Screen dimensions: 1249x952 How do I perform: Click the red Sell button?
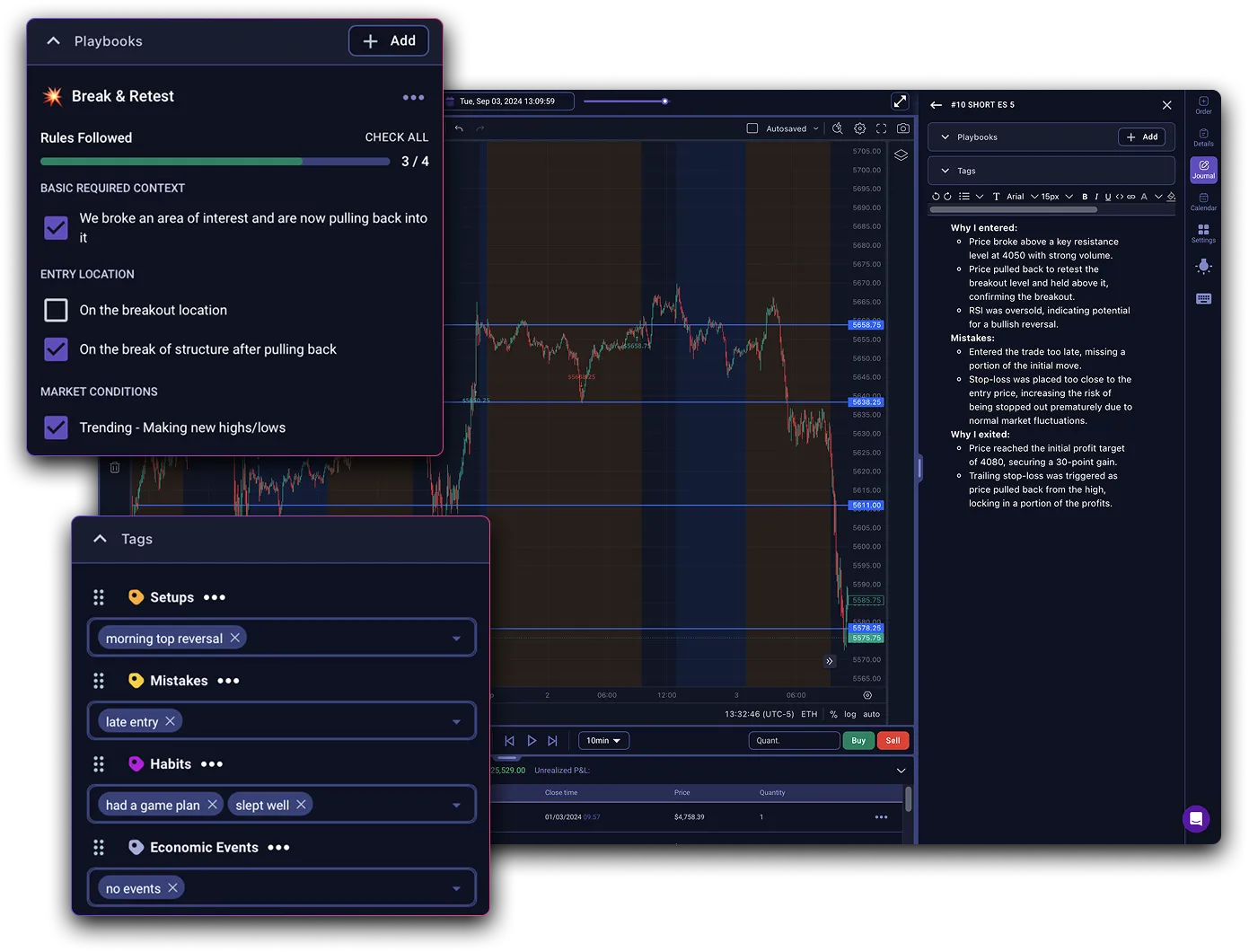point(893,741)
